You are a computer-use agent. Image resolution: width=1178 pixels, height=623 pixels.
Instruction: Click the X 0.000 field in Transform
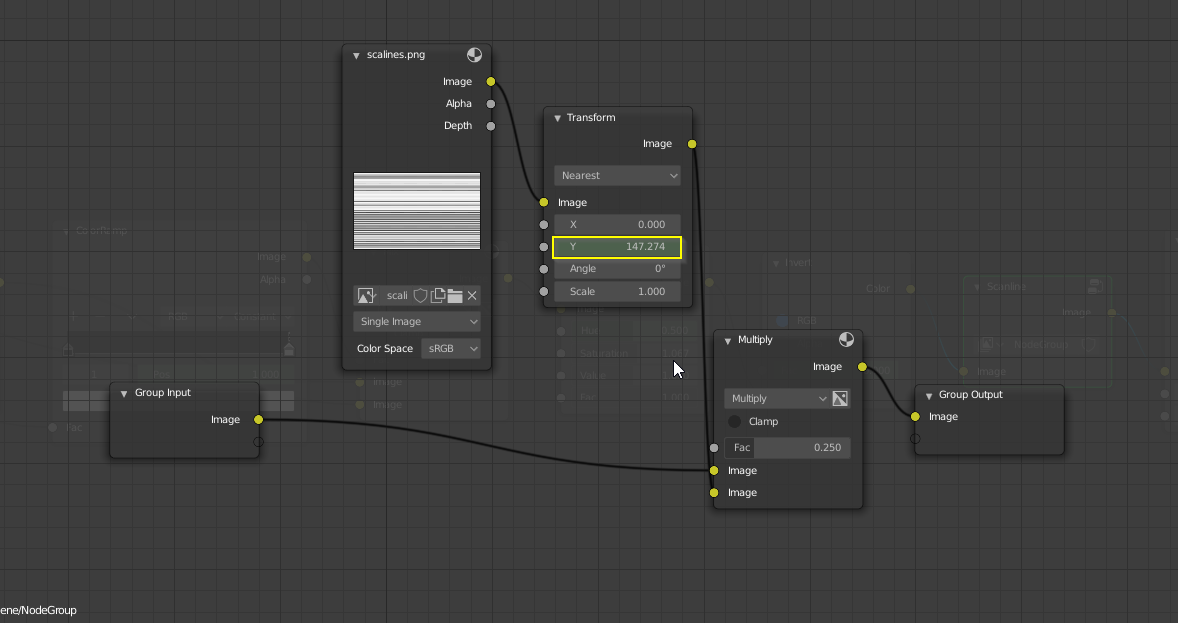[618, 224]
